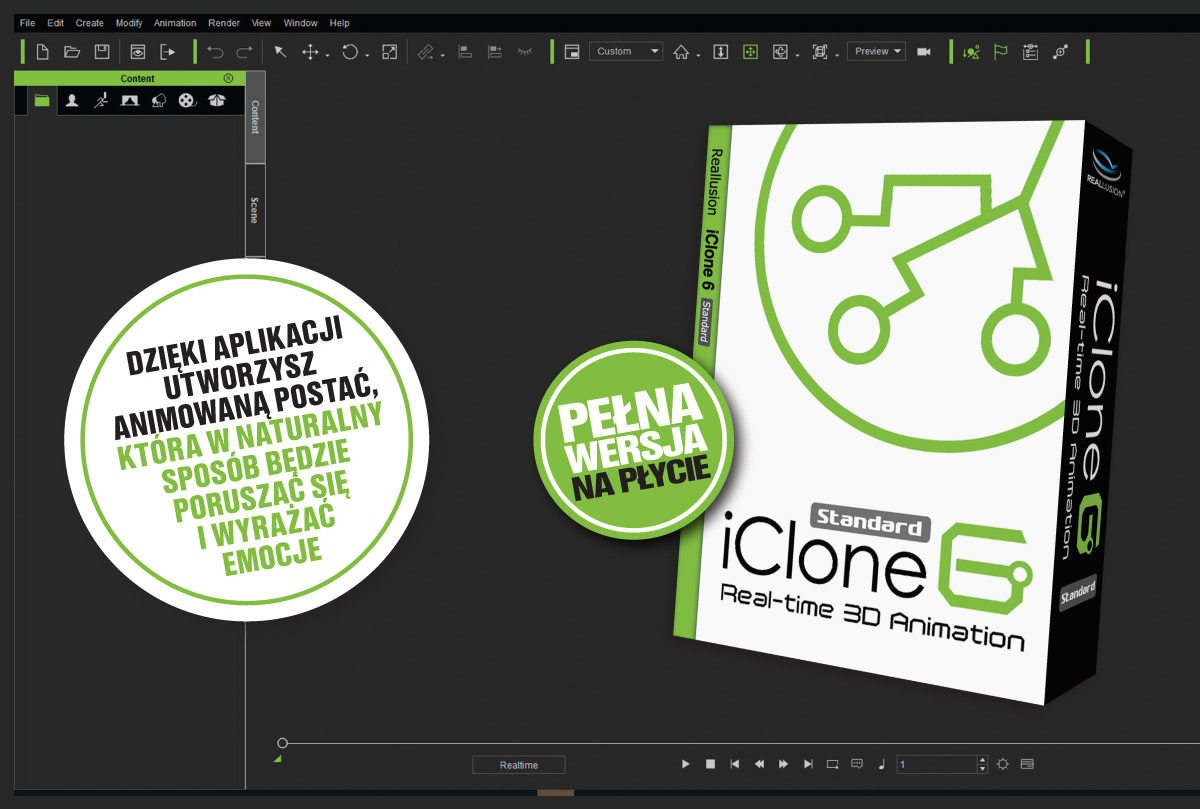Toggle the green flag icon in the toolbar
The height and width of the screenshot is (809, 1200).
(1000, 52)
